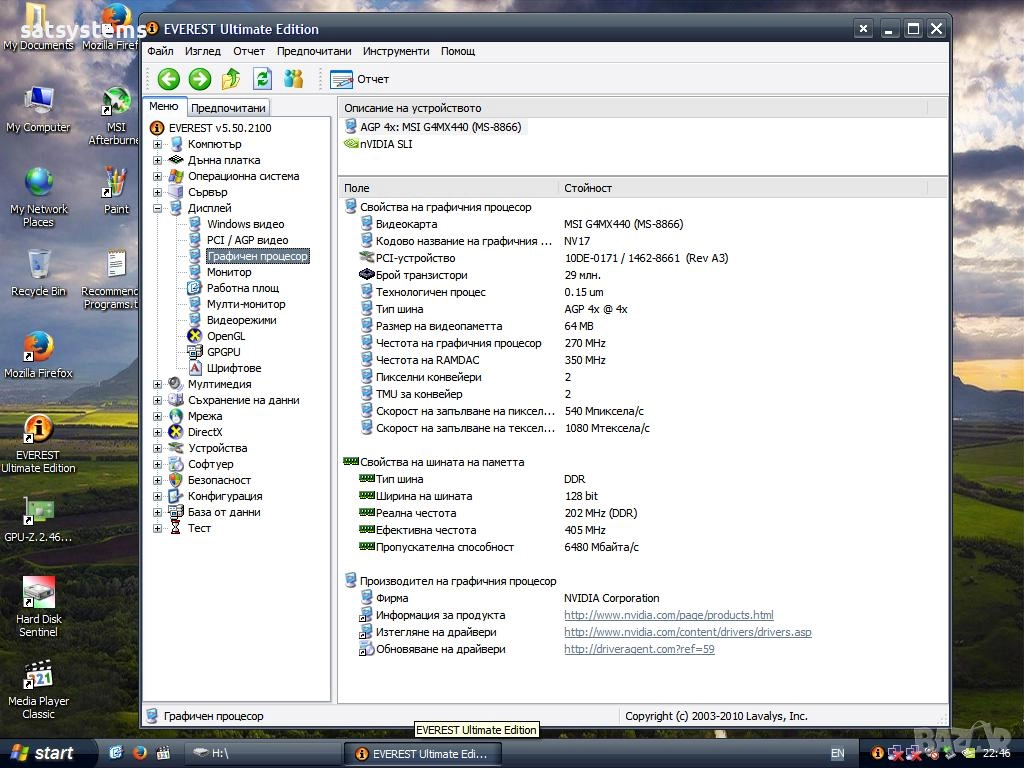Open the Инструменти menu
Screen dimensions: 1024x768
(396, 51)
